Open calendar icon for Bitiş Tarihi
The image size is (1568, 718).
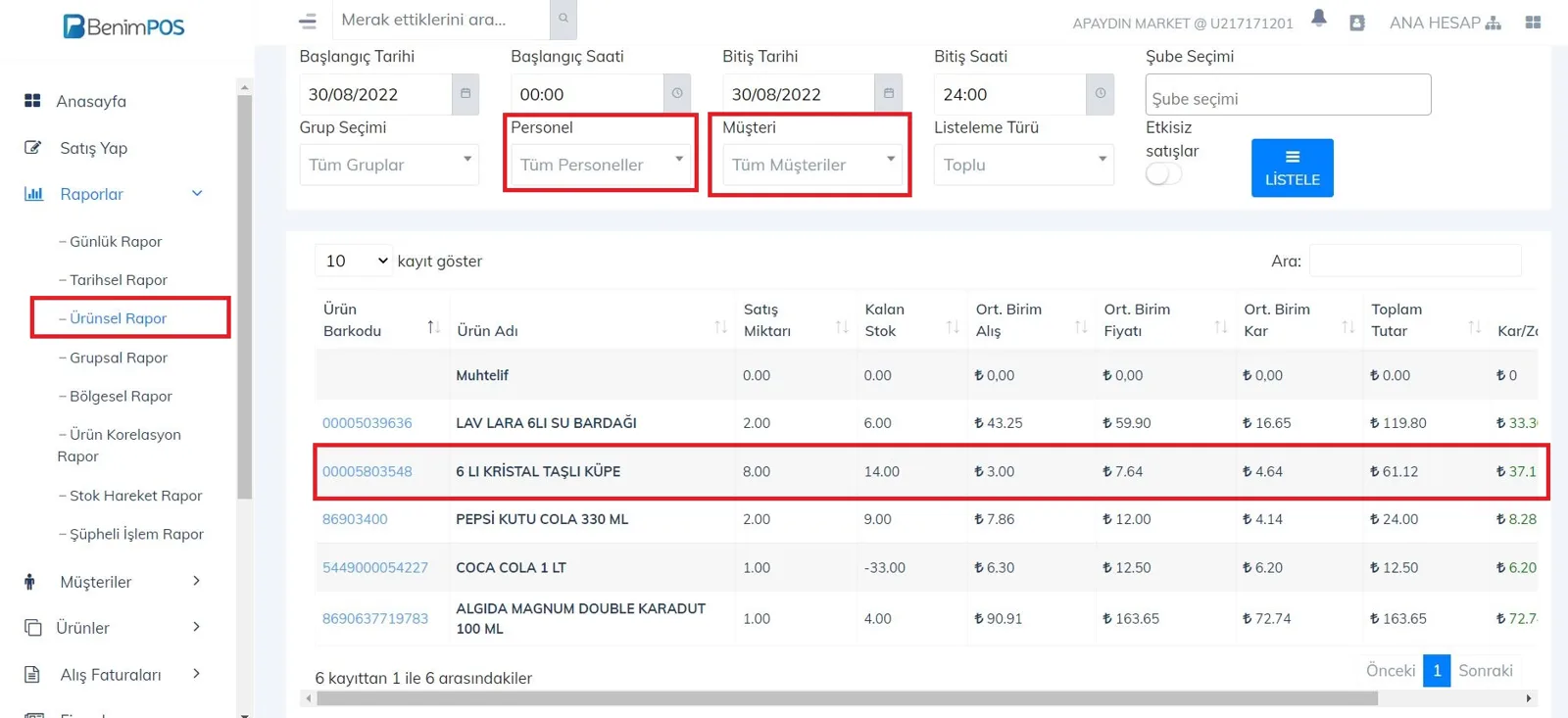889,94
